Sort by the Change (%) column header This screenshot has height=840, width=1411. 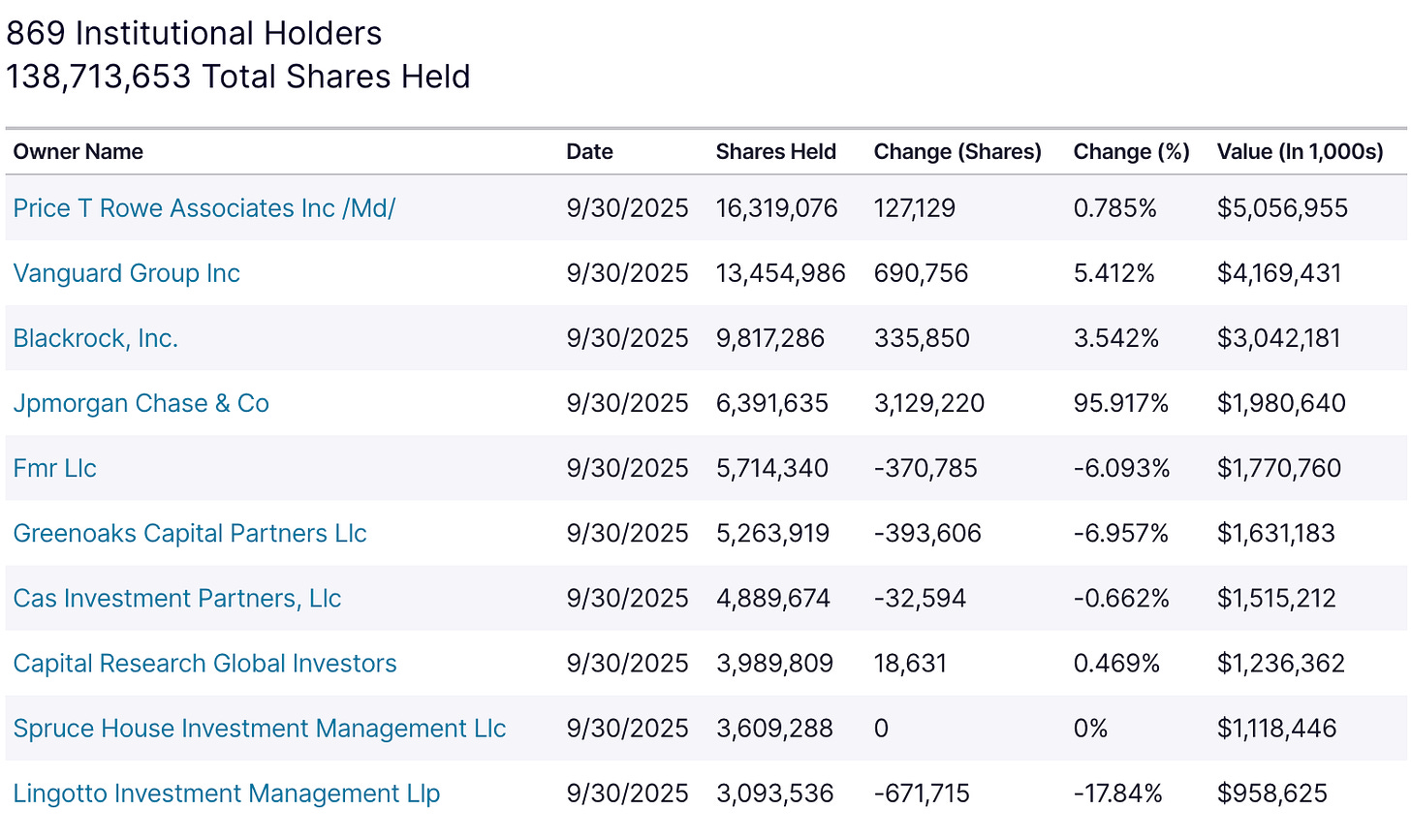click(x=1131, y=151)
